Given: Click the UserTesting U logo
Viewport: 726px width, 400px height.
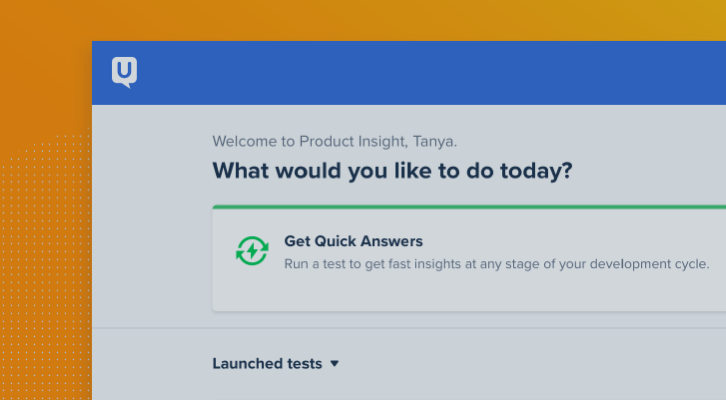Looking at the screenshot, I should click(x=124, y=72).
